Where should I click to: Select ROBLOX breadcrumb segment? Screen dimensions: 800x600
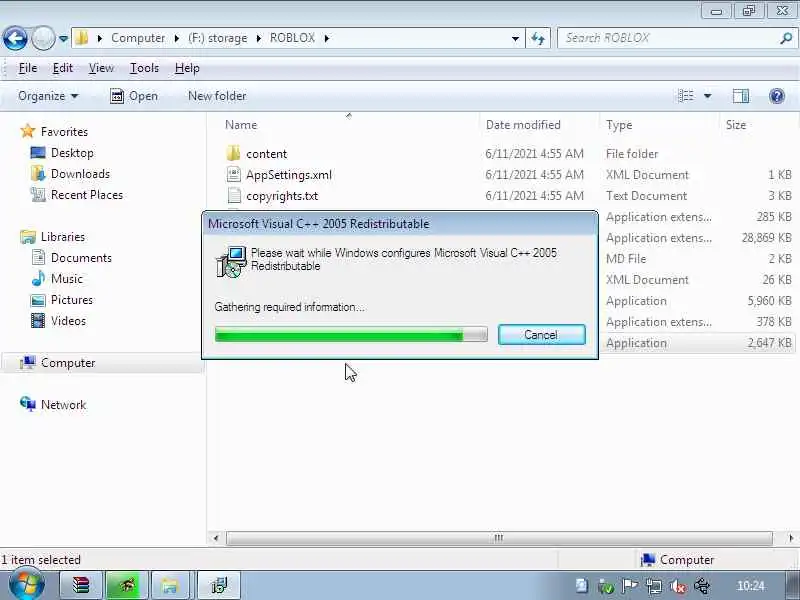292,38
